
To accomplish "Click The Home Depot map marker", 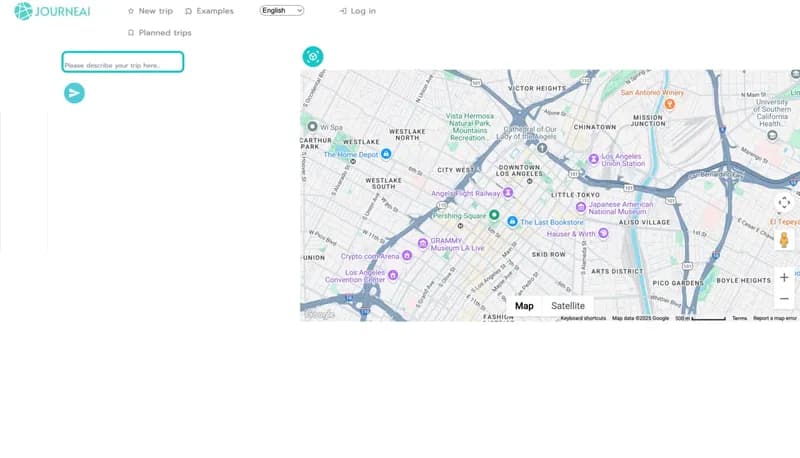I will click(x=386, y=154).
